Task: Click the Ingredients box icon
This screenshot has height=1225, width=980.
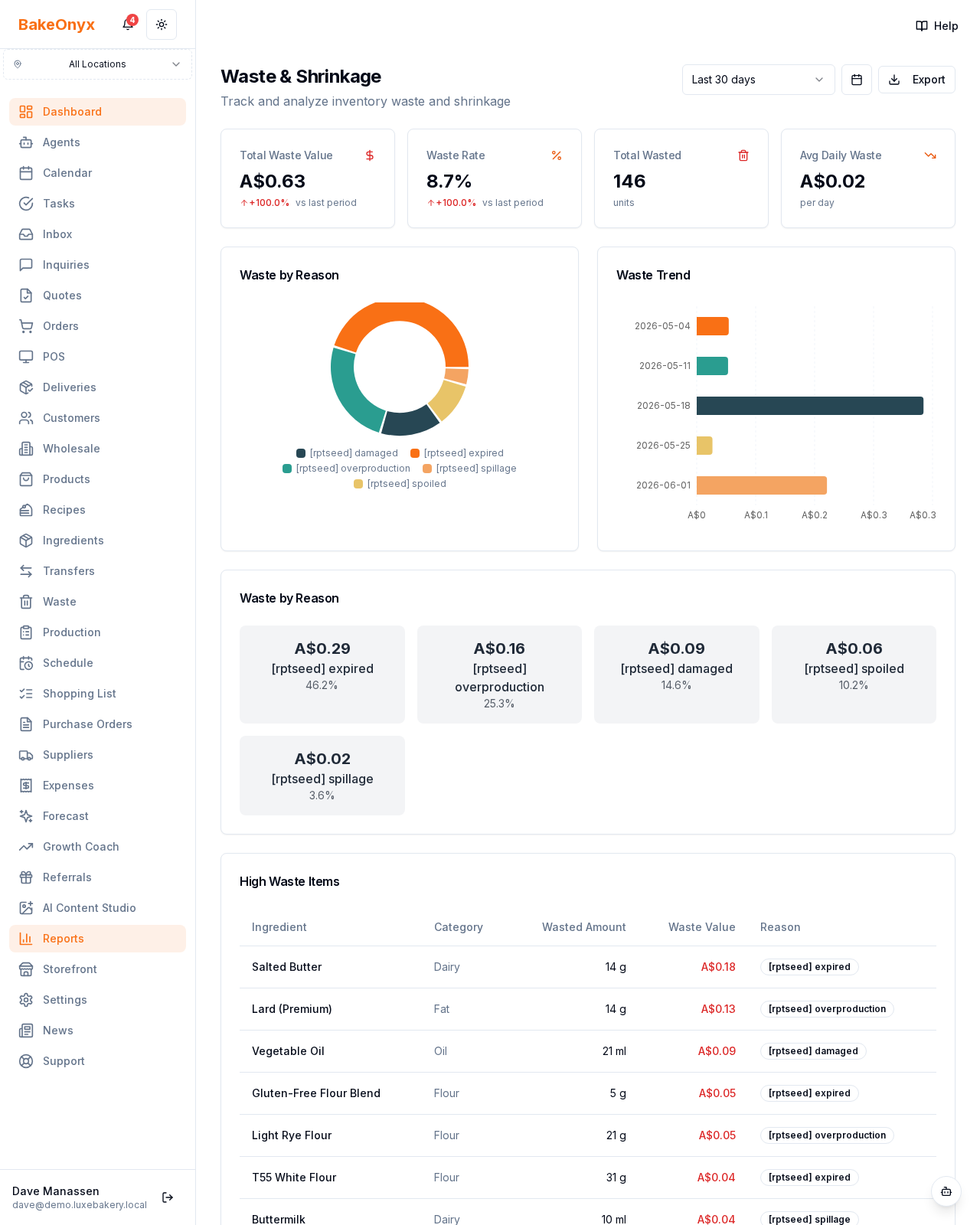Action: (26, 541)
